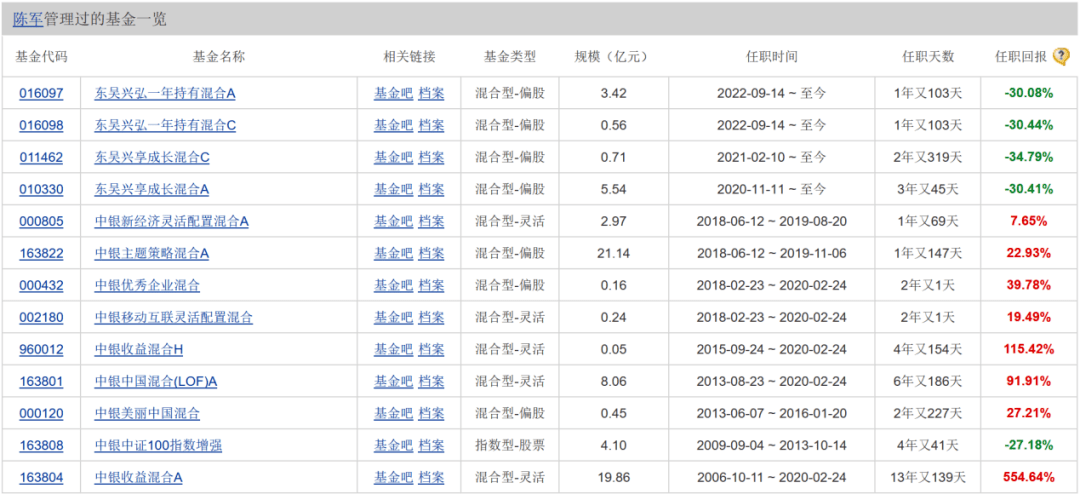Screen dimensions: 1080x494
Task: Open fund code 163808 link
Action: [41, 445]
